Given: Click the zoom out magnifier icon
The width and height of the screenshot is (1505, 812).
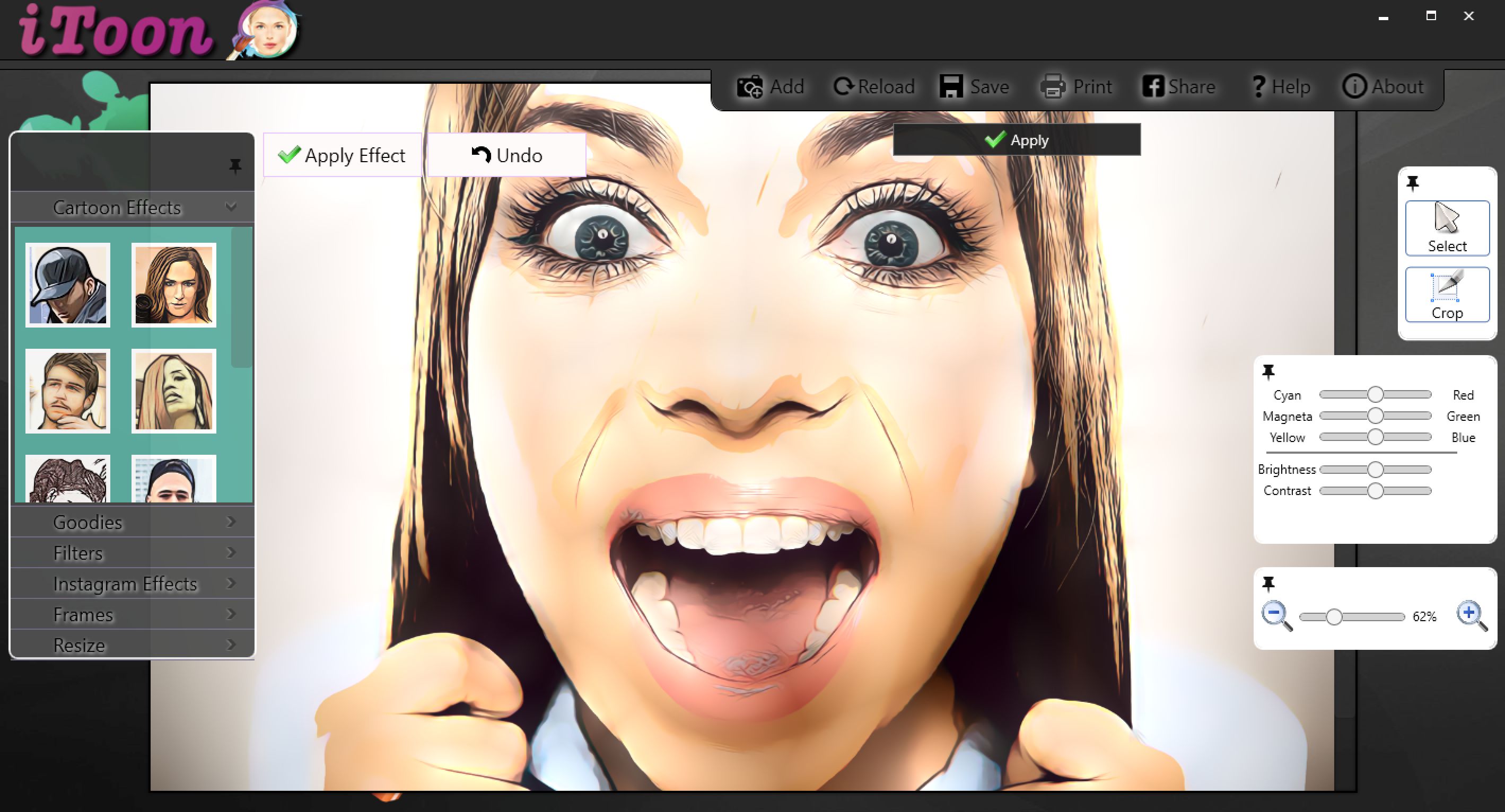Looking at the screenshot, I should click(x=1276, y=616).
